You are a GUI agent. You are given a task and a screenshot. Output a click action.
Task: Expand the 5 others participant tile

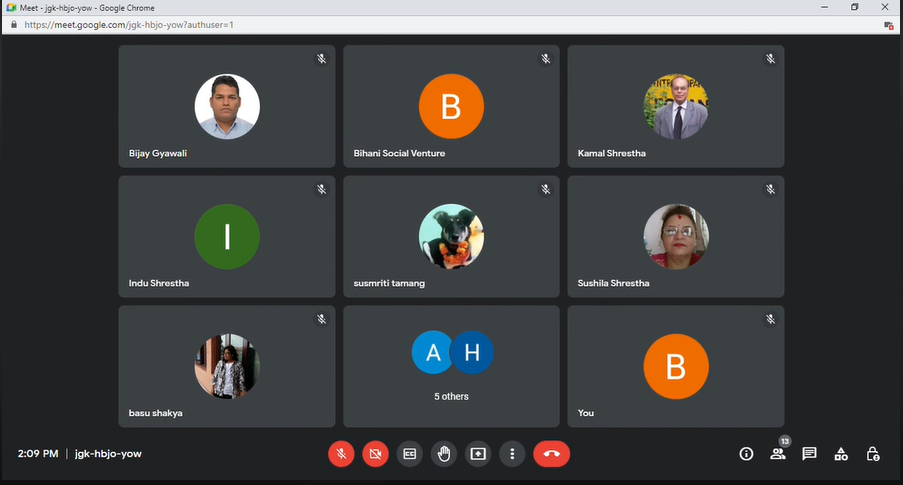click(x=451, y=366)
